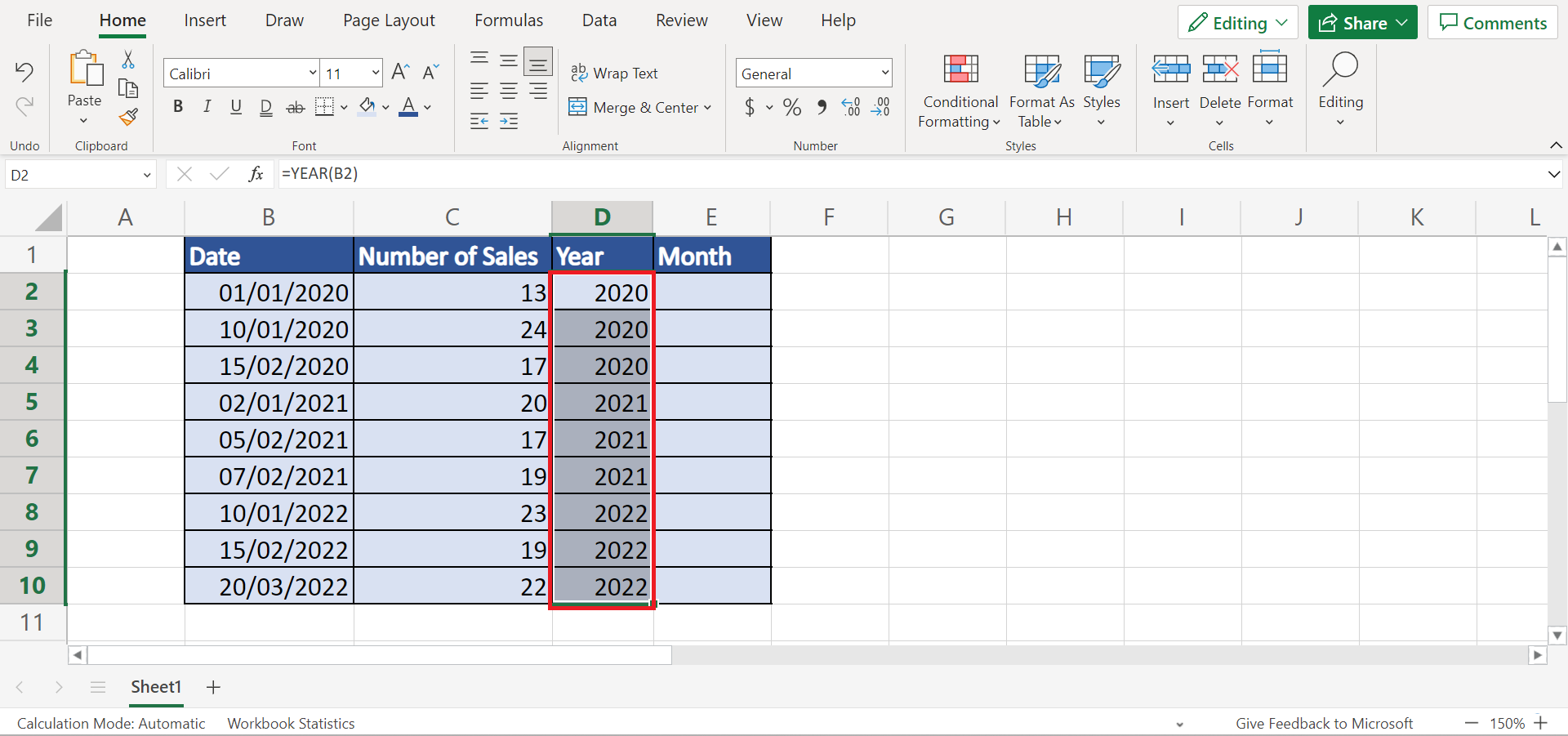Toggle underline formatting
This screenshot has height=736, width=1568.
[x=236, y=107]
